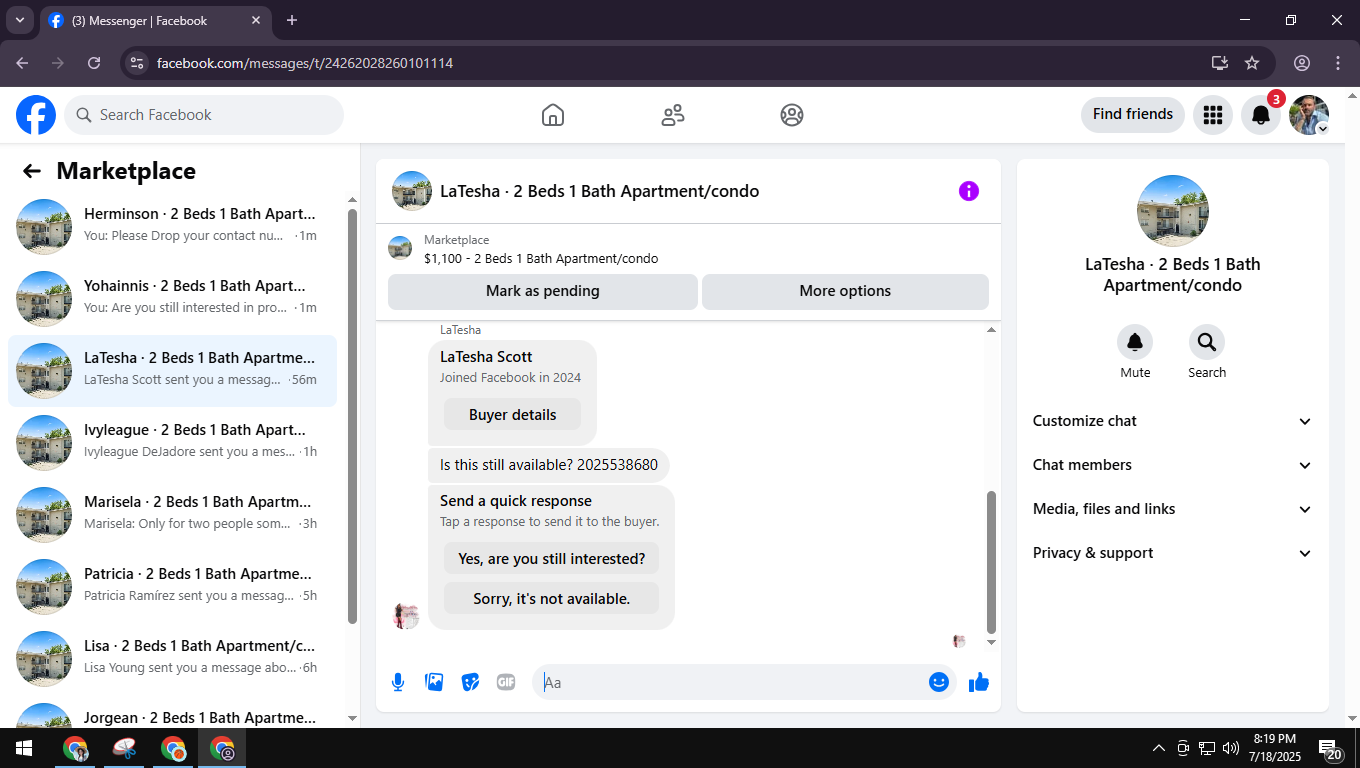Bookmark this page with star icon
This screenshot has width=1360, height=768.
pyautogui.click(x=1252, y=63)
